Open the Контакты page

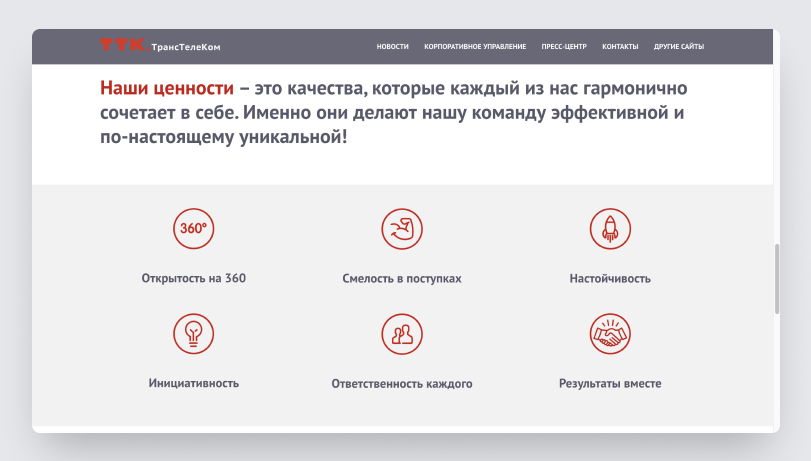(620, 47)
